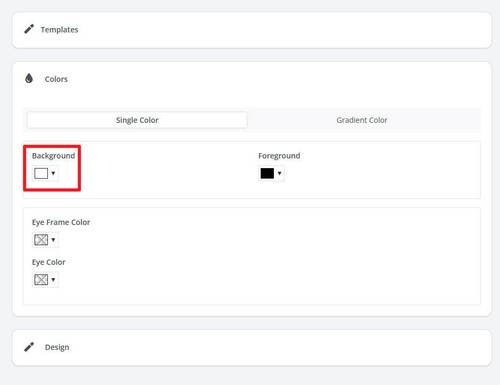Switch to the Gradient Color tab
This screenshot has width=500, height=385.
click(362, 120)
